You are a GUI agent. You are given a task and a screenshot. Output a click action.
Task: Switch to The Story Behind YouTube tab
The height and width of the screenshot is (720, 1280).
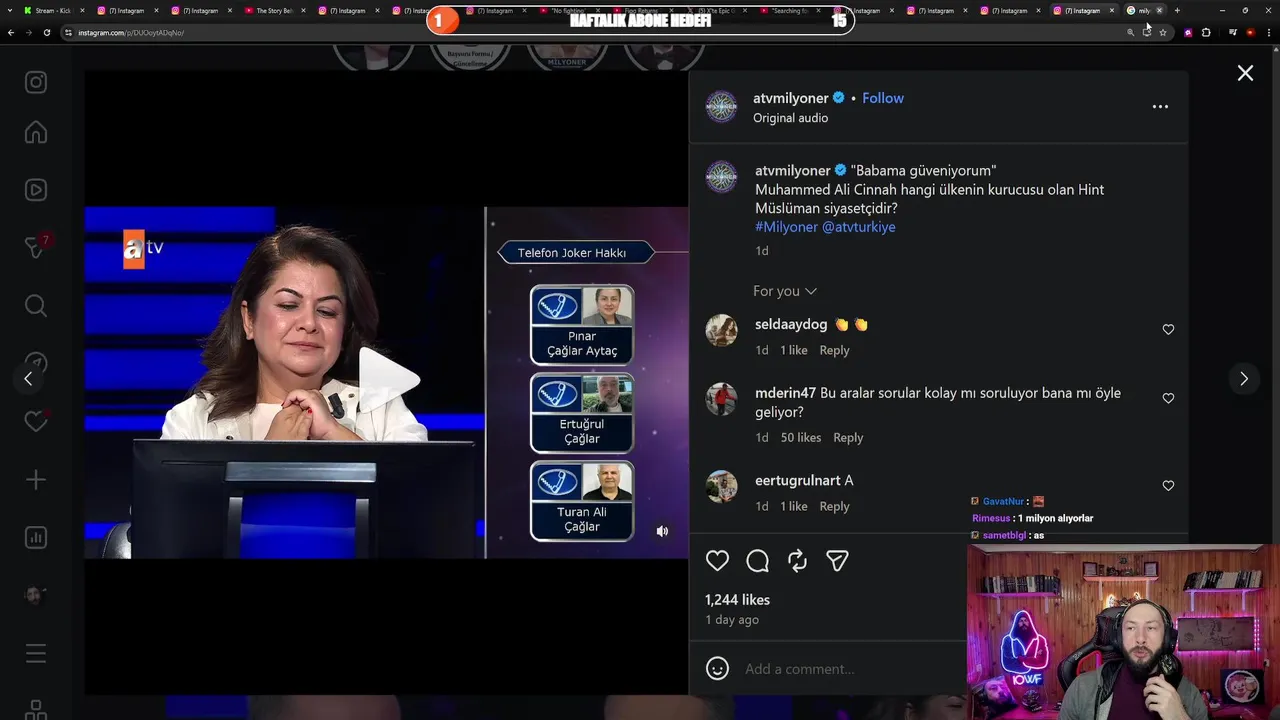275,10
